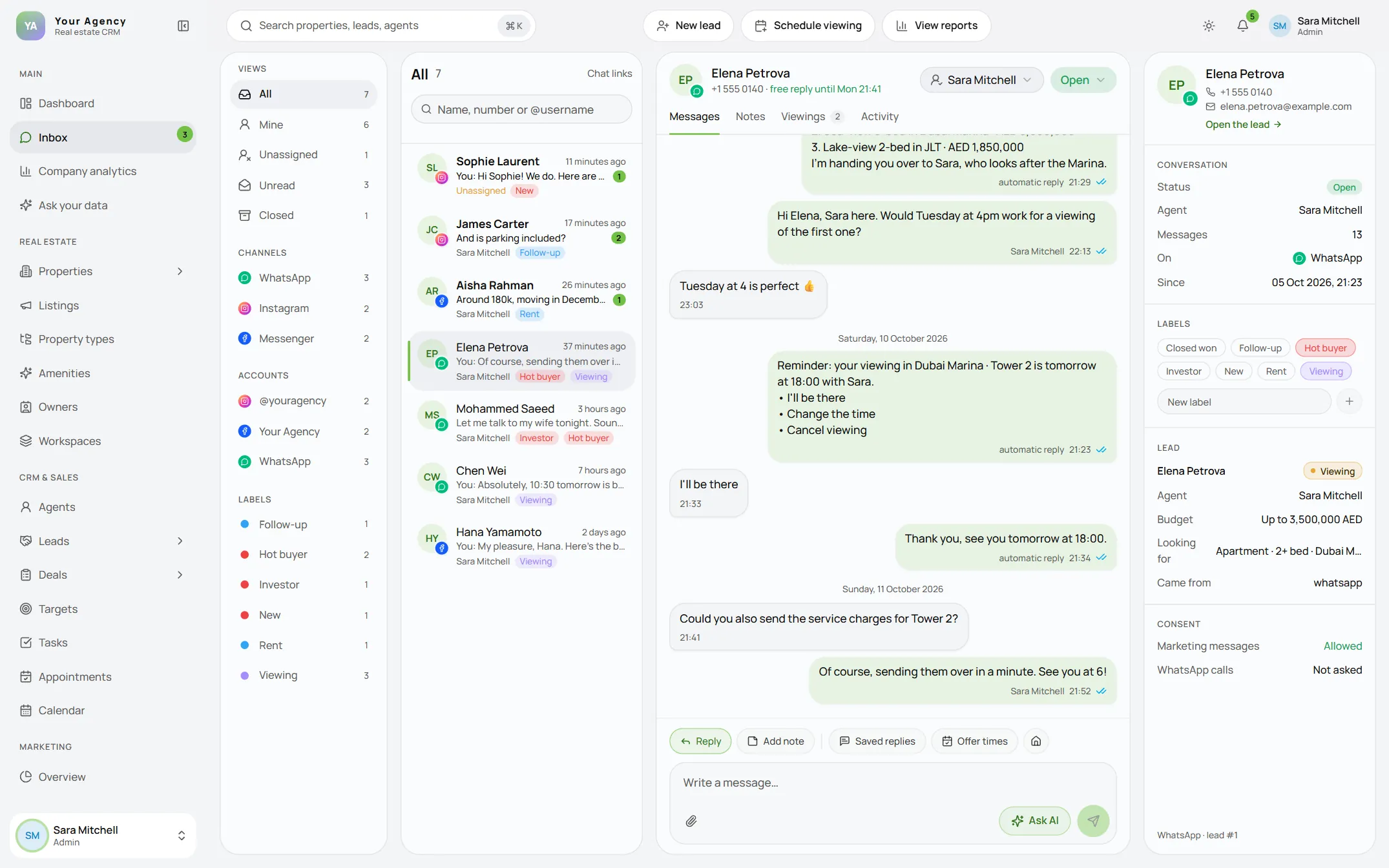Open the conversation status Open dropdown
The image size is (1389, 868).
click(1083, 80)
